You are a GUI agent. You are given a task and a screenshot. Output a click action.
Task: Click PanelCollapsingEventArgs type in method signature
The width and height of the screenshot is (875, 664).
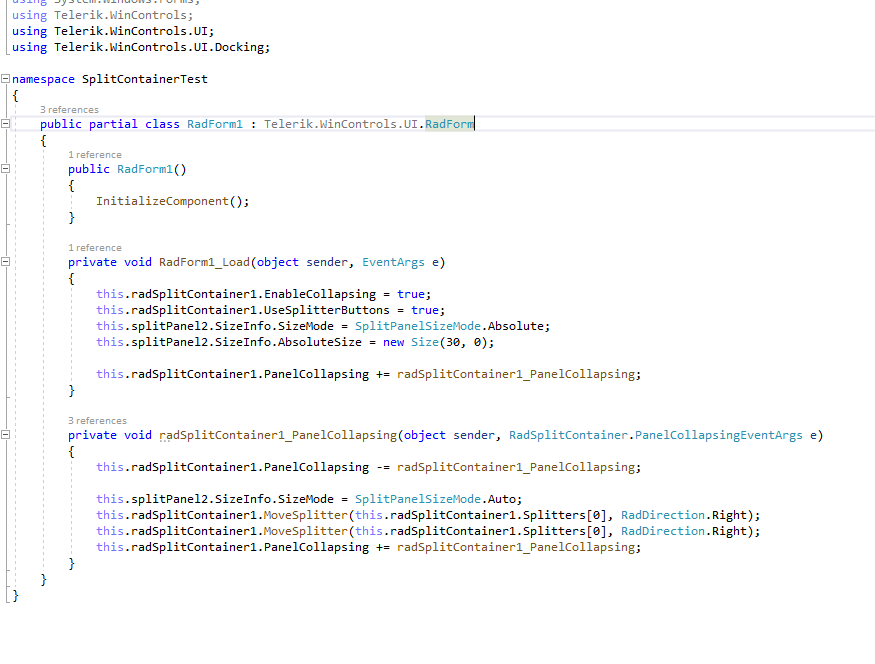[718, 435]
